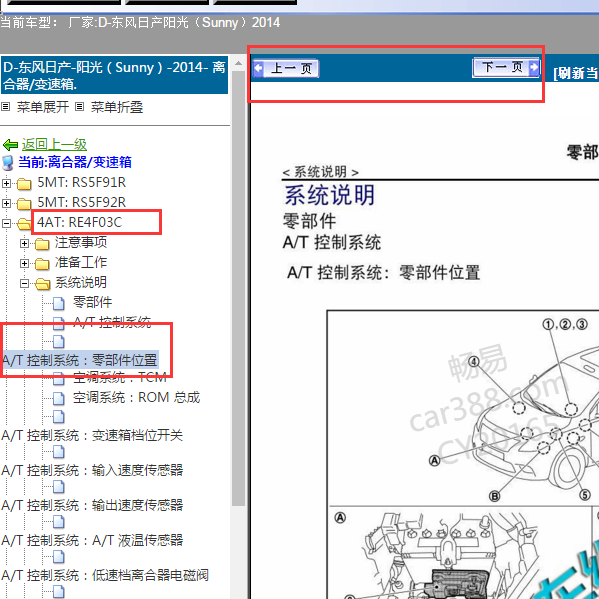
Task: Click the 菜单折叠 list icon
Action: pyautogui.click(x=79, y=107)
